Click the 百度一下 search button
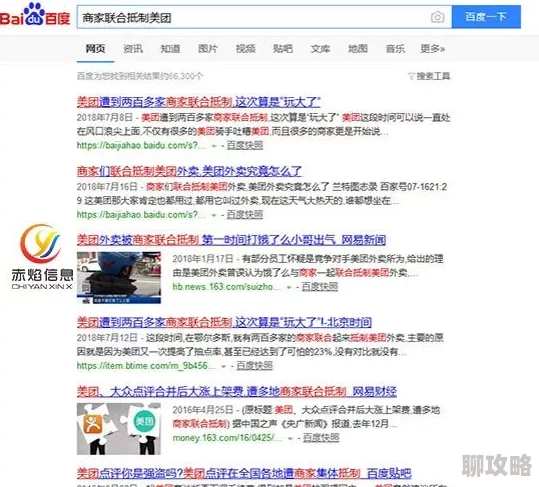The image size is (539, 487). 486,16
